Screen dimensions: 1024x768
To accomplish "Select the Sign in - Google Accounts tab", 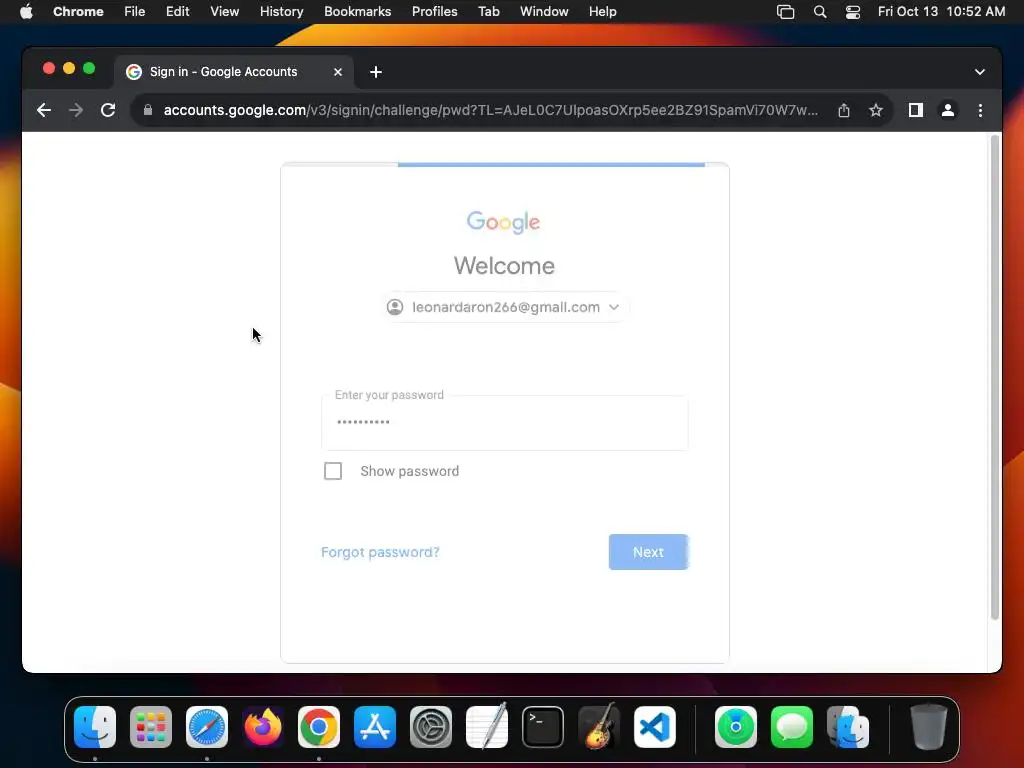I will point(235,72).
